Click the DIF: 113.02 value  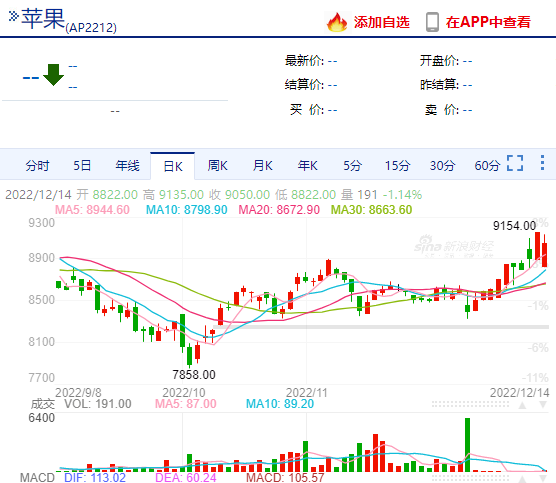pos(95,477)
